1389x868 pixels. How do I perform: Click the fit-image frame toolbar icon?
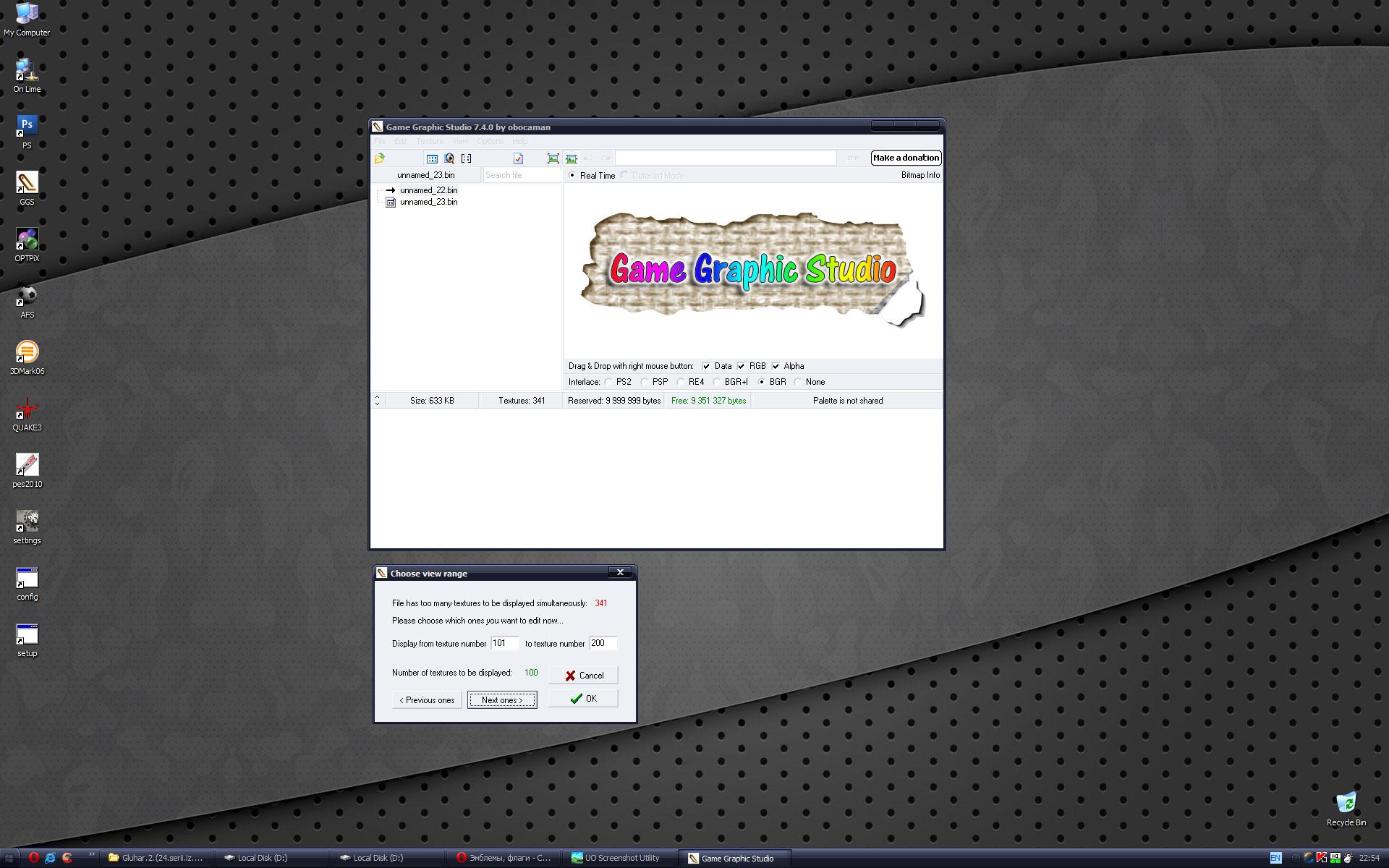(553, 158)
